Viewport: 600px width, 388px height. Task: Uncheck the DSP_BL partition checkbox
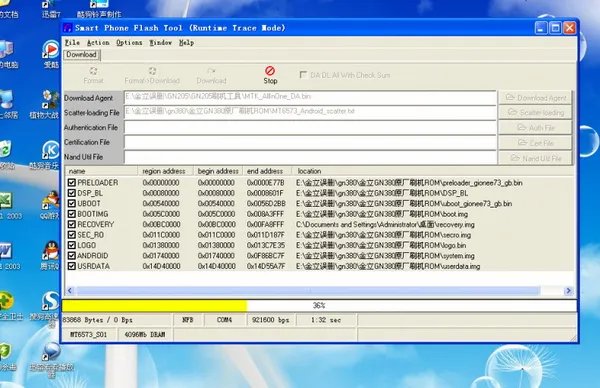pos(72,193)
